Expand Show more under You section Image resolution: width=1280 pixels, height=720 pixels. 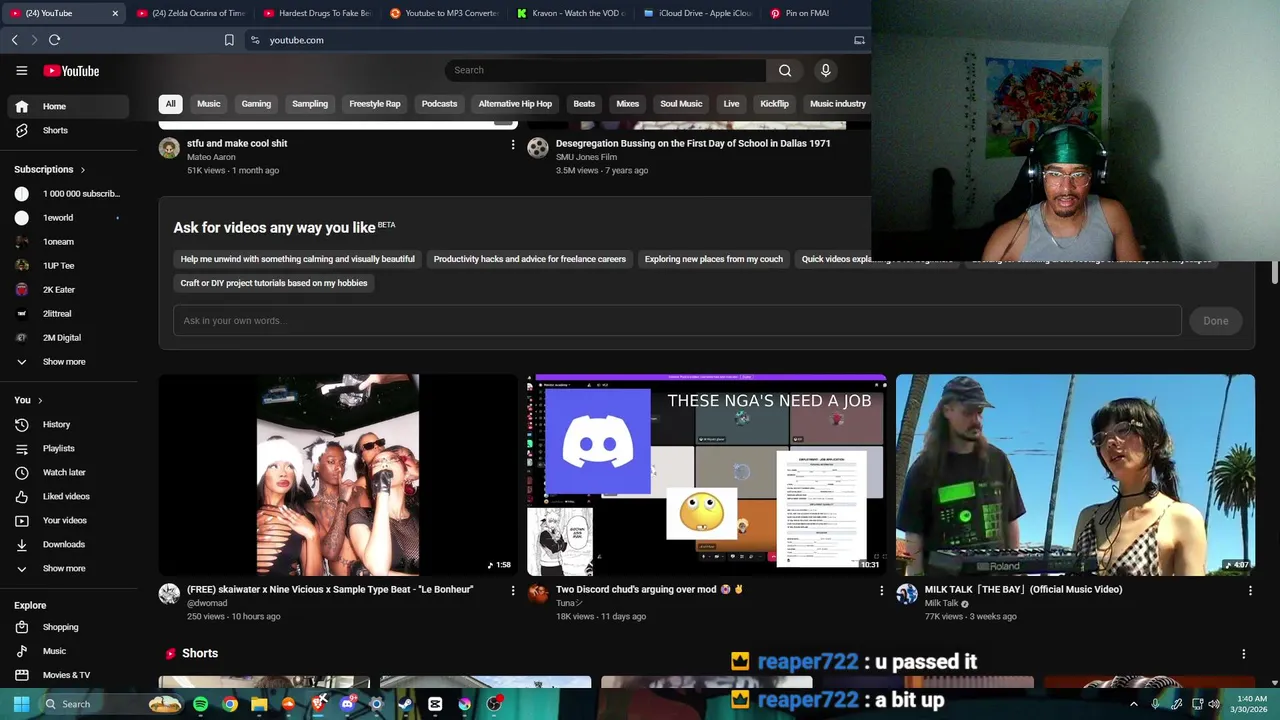[68, 568]
